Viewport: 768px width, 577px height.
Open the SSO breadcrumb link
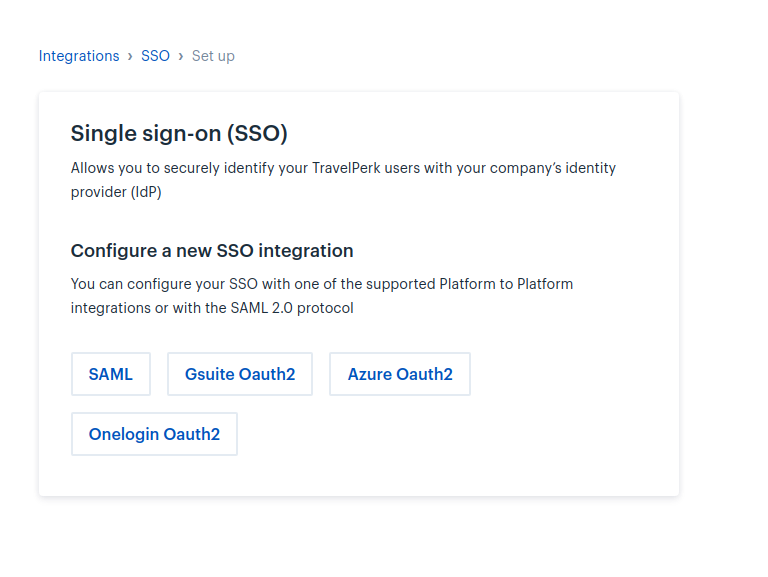[x=155, y=56]
